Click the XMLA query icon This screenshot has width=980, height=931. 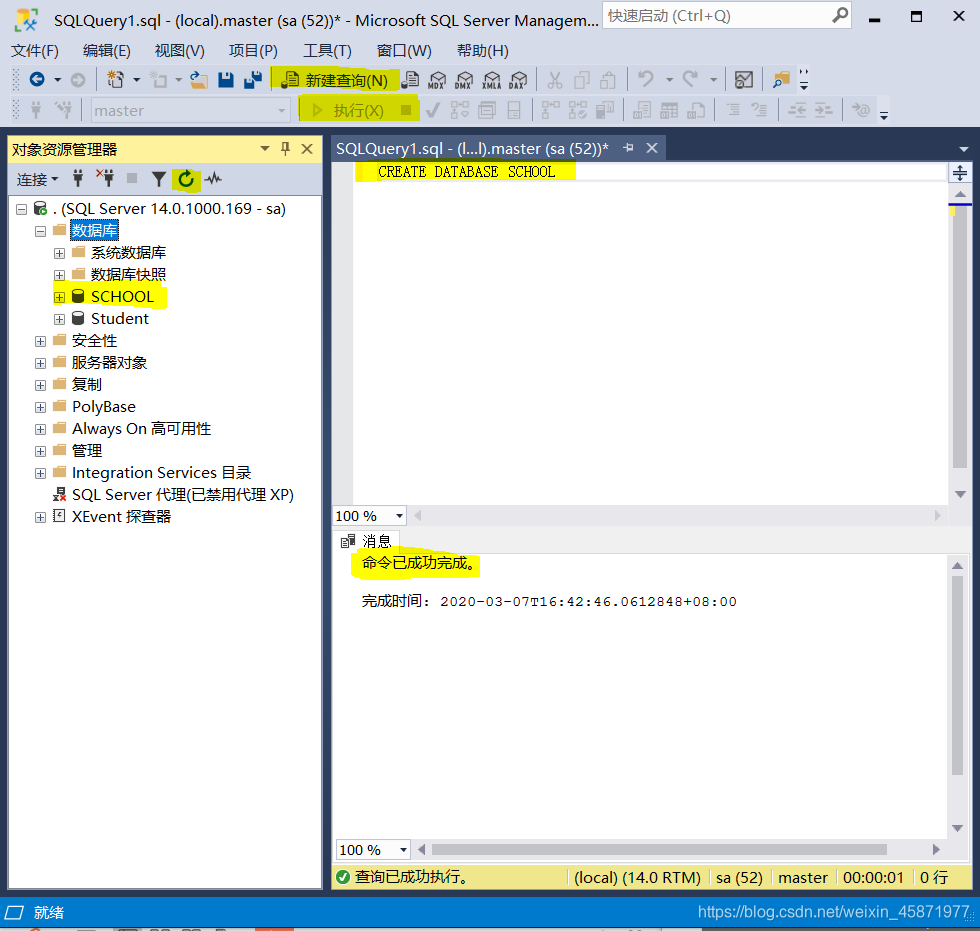(x=491, y=80)
